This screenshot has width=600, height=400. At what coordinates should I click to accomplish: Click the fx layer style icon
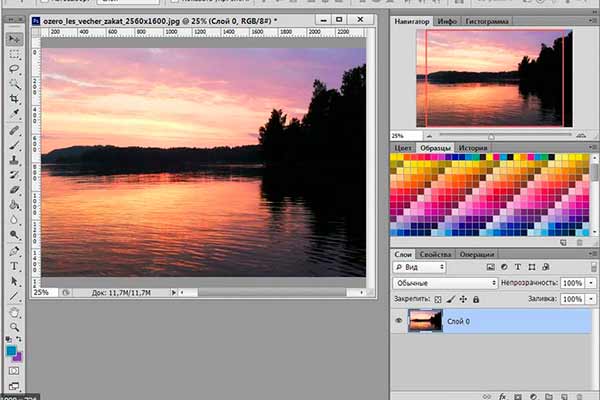point(502,396)
